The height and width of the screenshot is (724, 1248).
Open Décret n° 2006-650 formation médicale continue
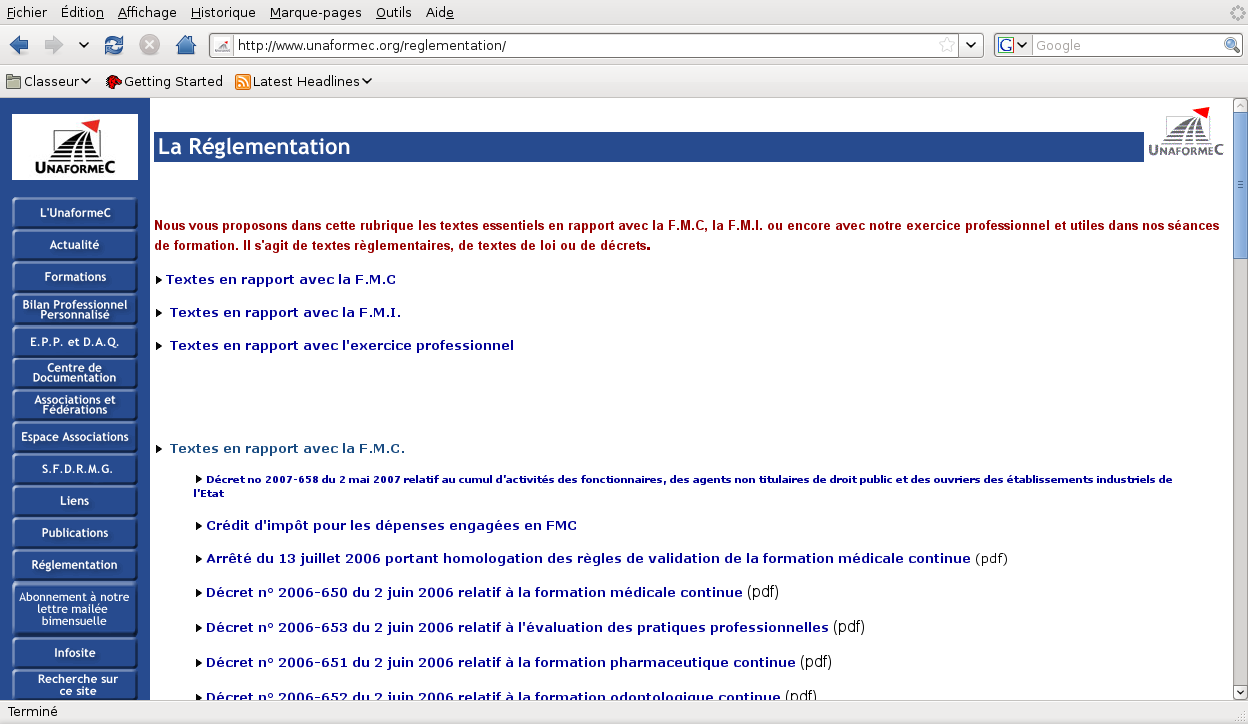[474, 593]
